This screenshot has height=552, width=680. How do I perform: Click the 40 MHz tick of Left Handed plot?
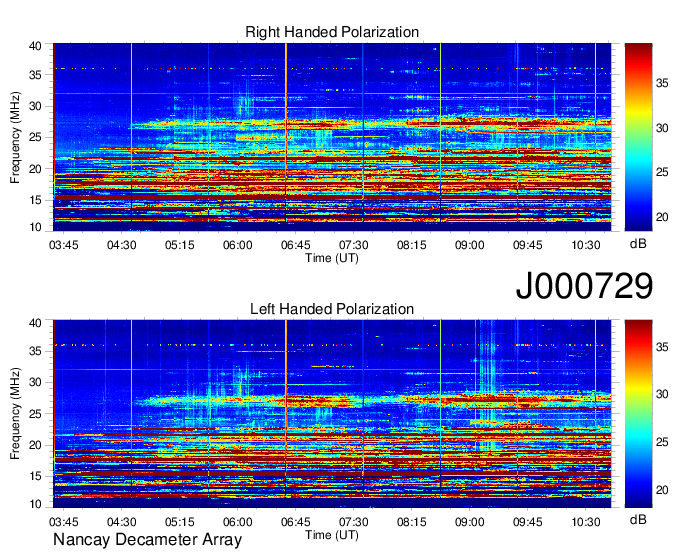(36, 323)
